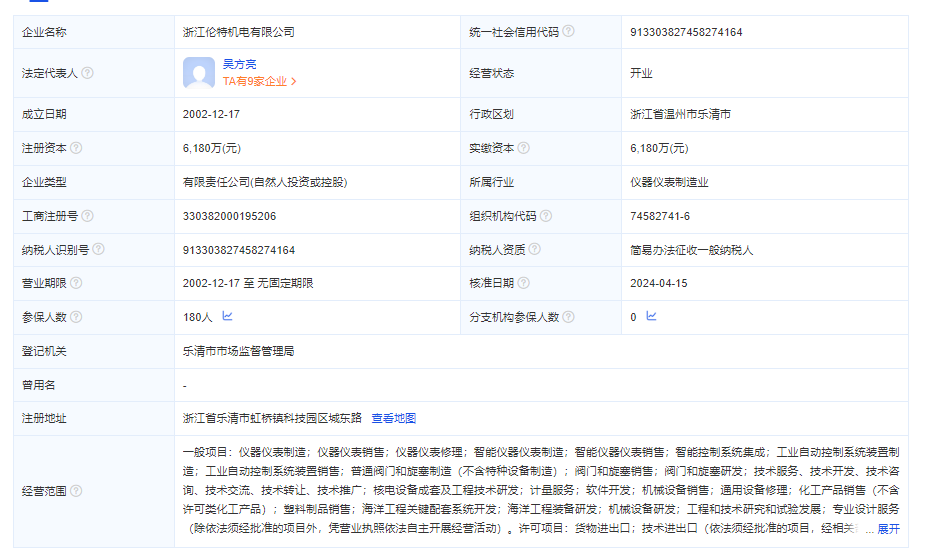Select 有限责任公司(自然人投资或控股) text
The width and height of the screenshot is (928, 556).
[x=265, y=182]
